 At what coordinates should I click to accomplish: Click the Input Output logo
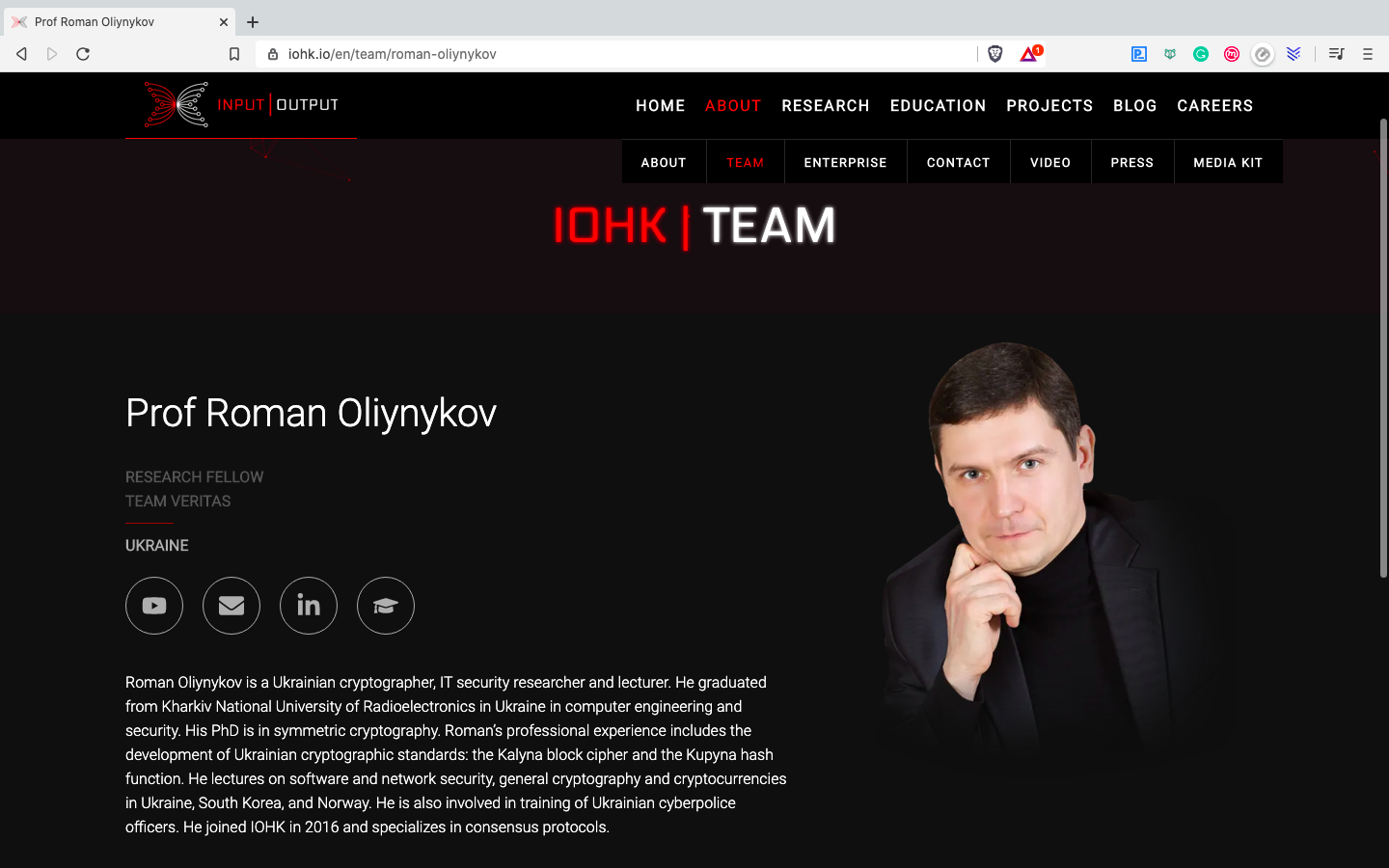click(x=241, y=105)
